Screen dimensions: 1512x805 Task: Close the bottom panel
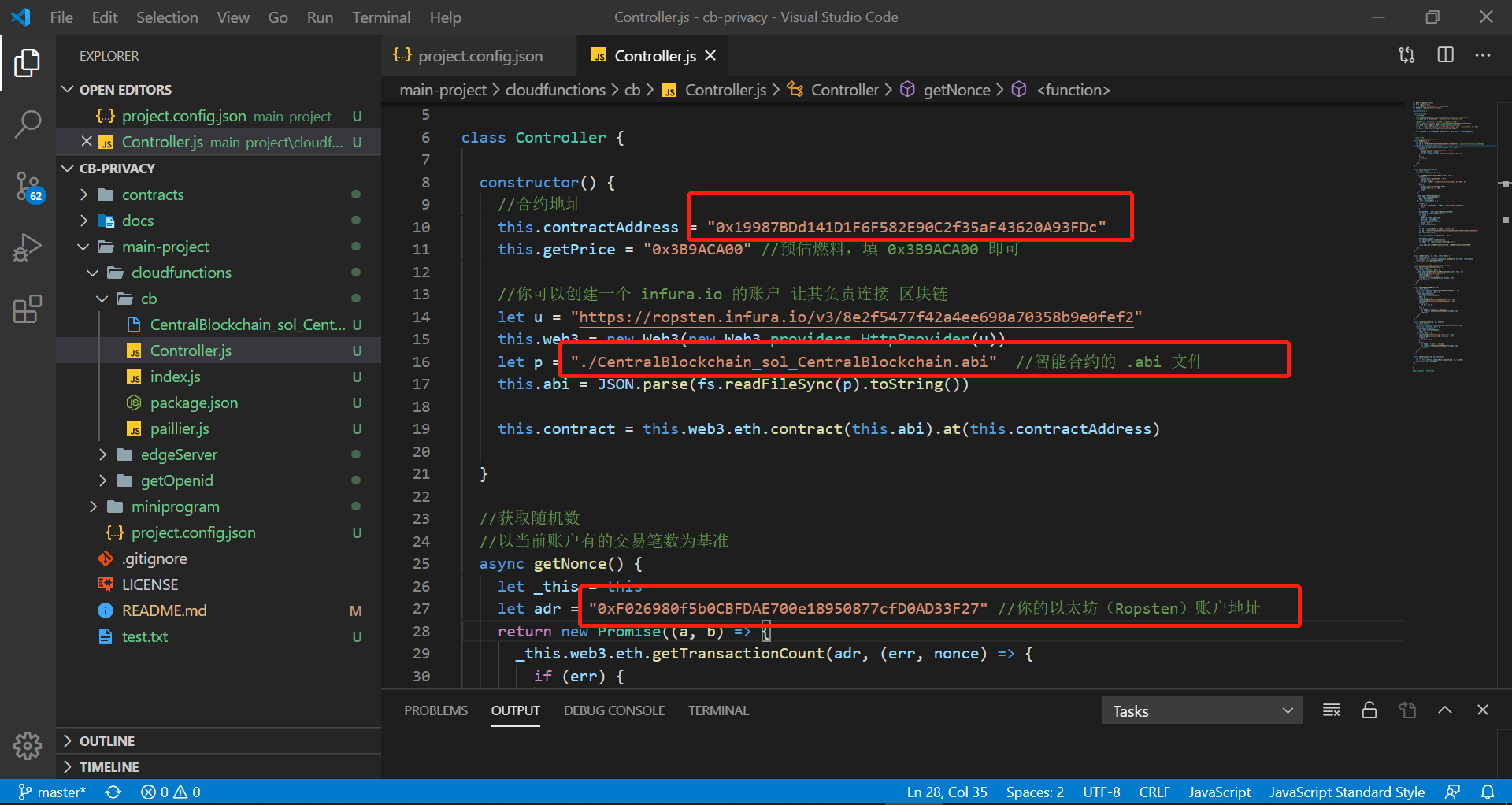coord(1483,710)
